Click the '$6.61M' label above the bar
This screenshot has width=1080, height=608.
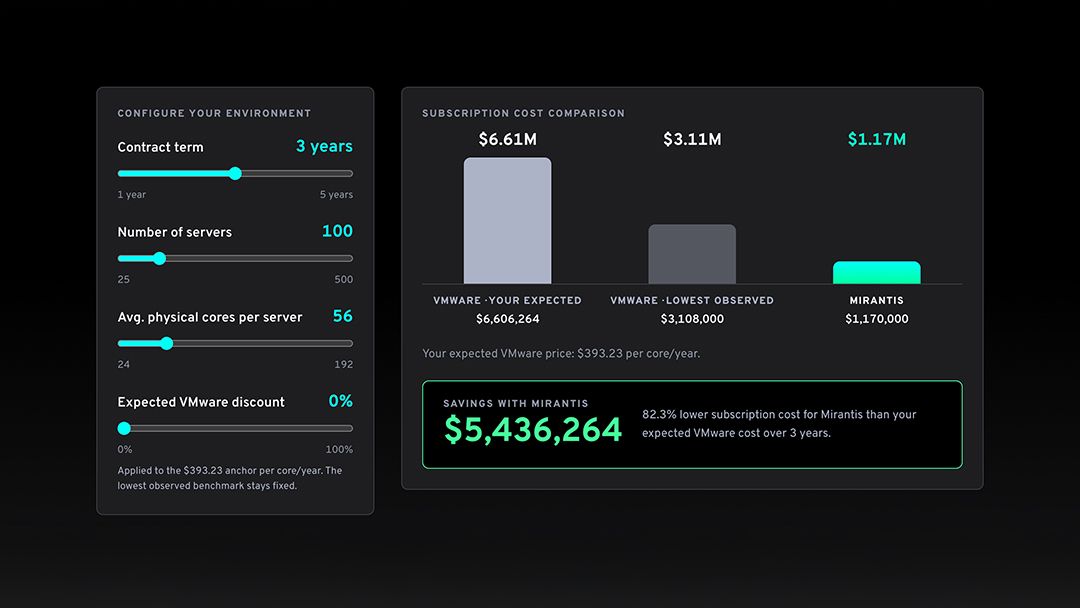508,139
